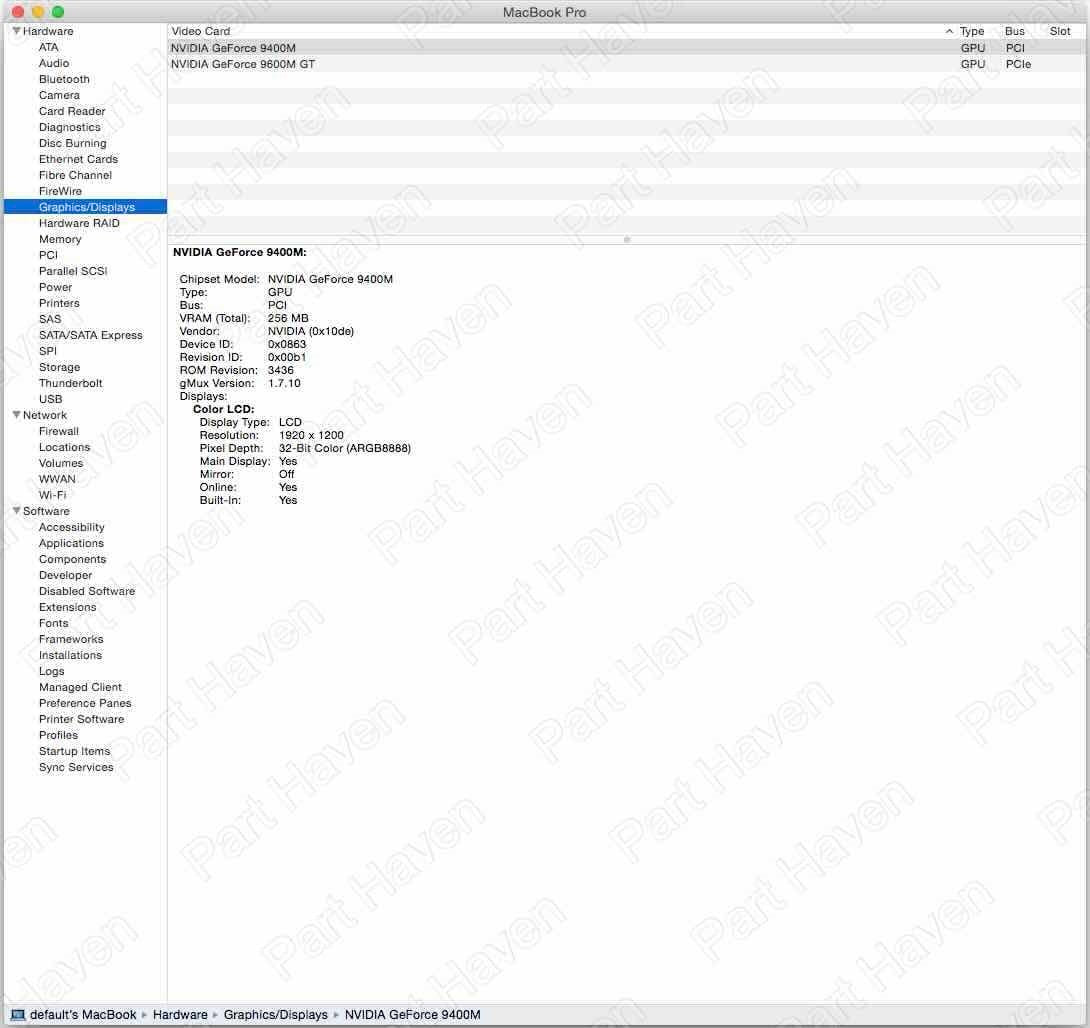Viewport: 1090px width, 1028px height.
Task: Open Frameworks under Software
Action: 71,639
